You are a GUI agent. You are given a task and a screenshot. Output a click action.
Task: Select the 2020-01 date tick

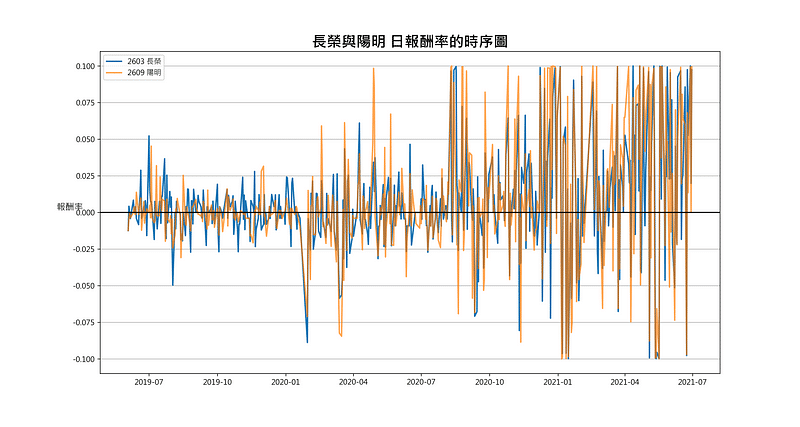click(286, 382)
